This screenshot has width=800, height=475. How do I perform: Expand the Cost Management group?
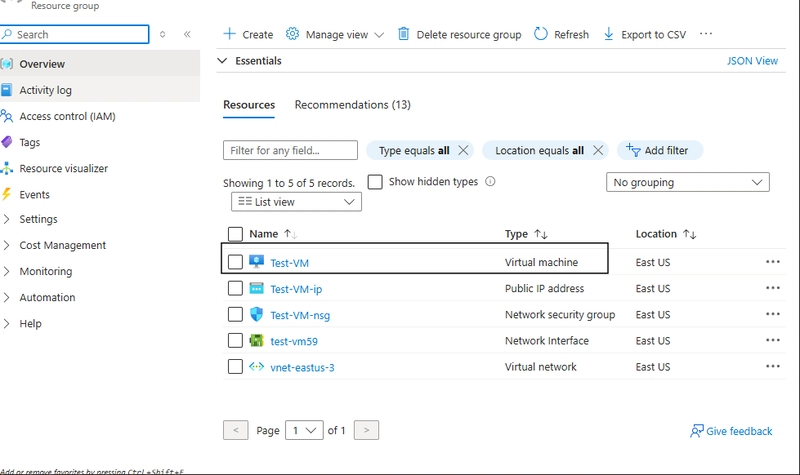coord(7,245)
